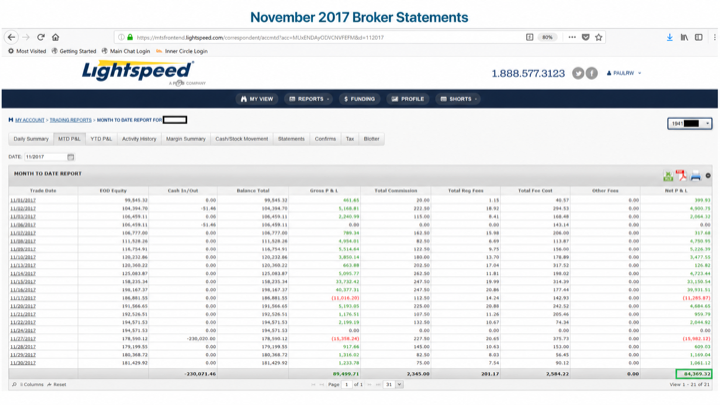Collapse the report panel with round toggle
The image size is (720, 405).
point(708,175)
